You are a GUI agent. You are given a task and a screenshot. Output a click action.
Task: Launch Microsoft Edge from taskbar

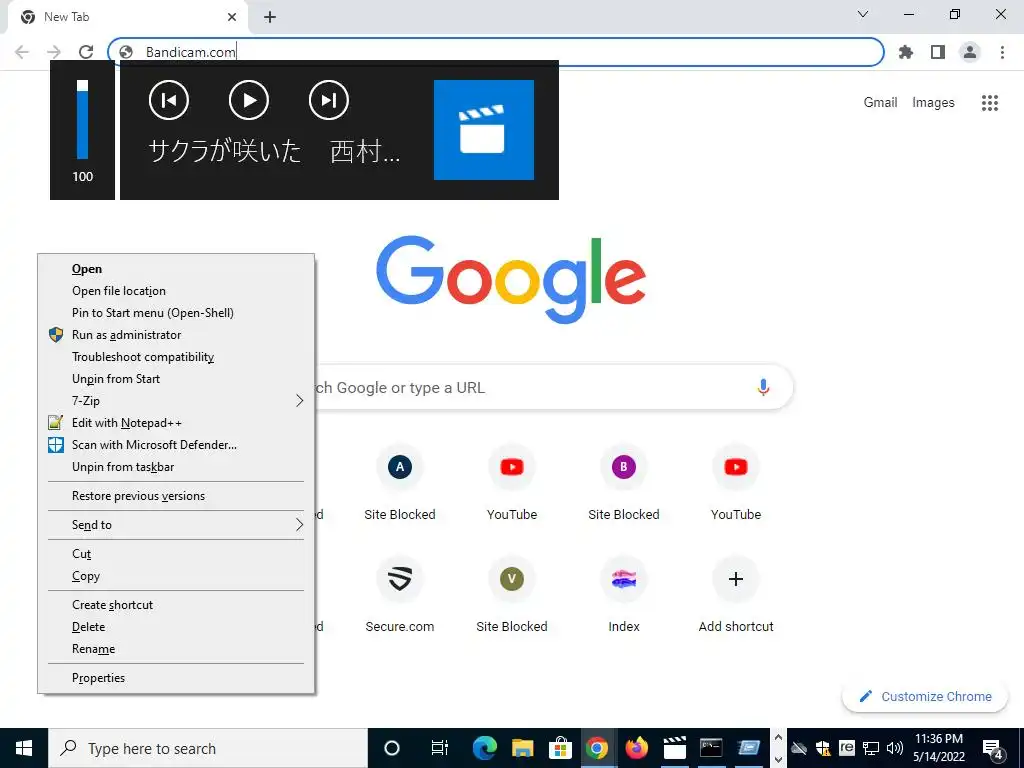[x=485, y=748]
